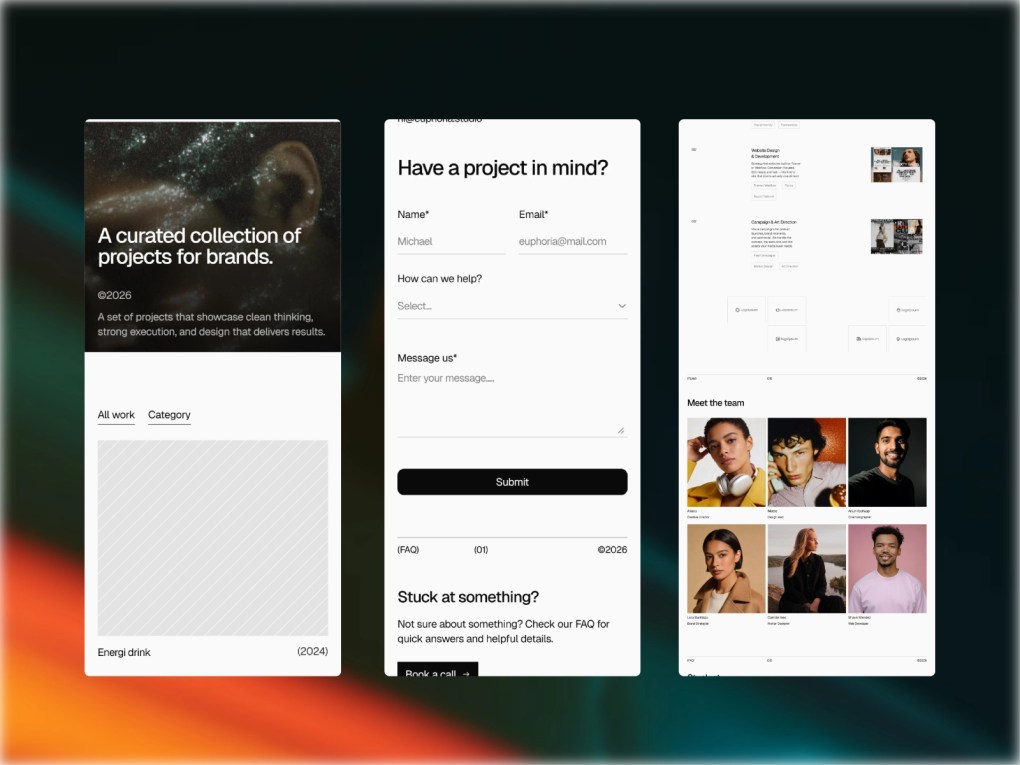1020x765 pixels.
Task: Open team photo of man holding phone
Action: click(807, 462)
